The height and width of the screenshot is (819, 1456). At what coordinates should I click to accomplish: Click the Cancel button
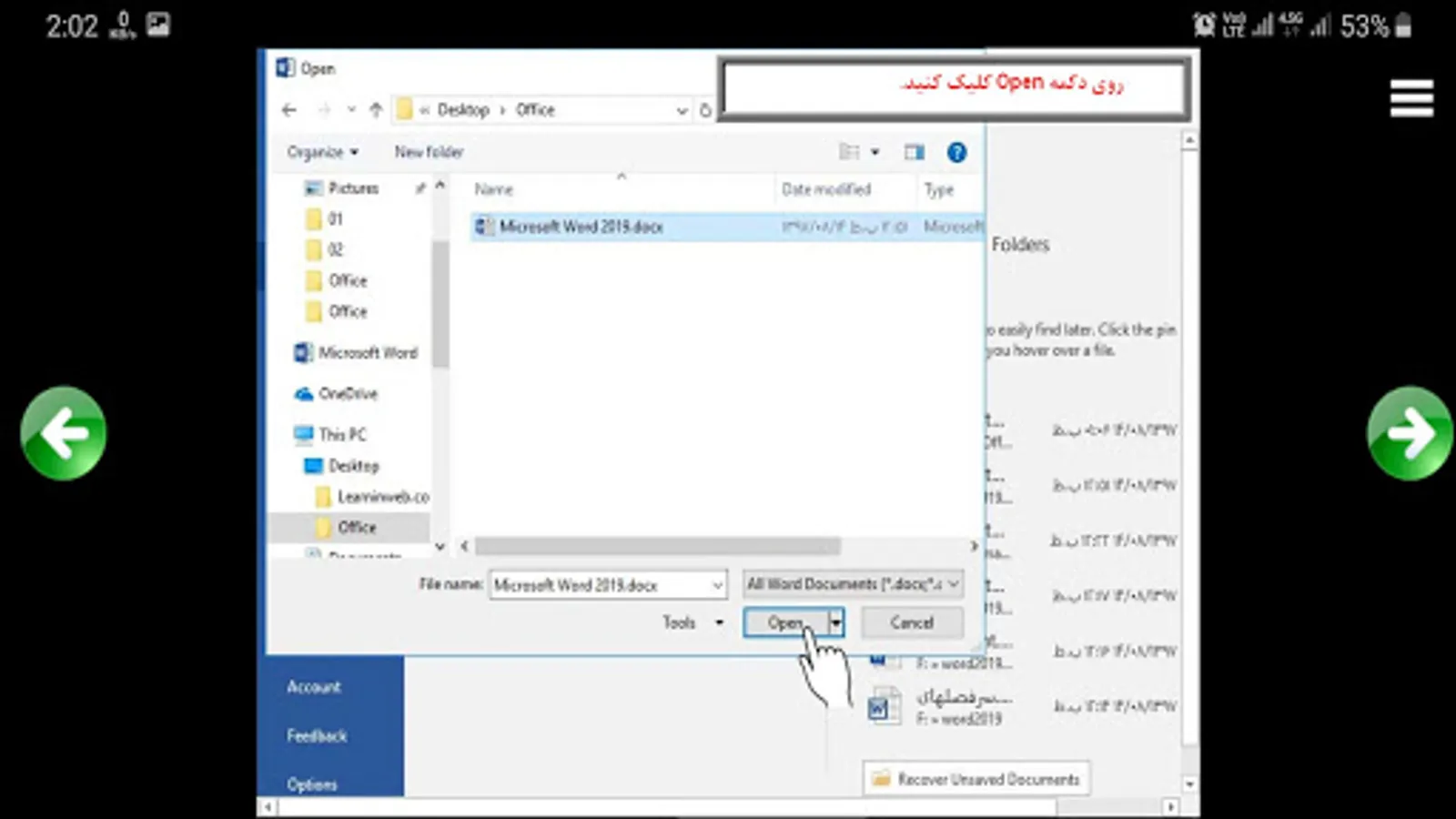click(x=912, y=622)
